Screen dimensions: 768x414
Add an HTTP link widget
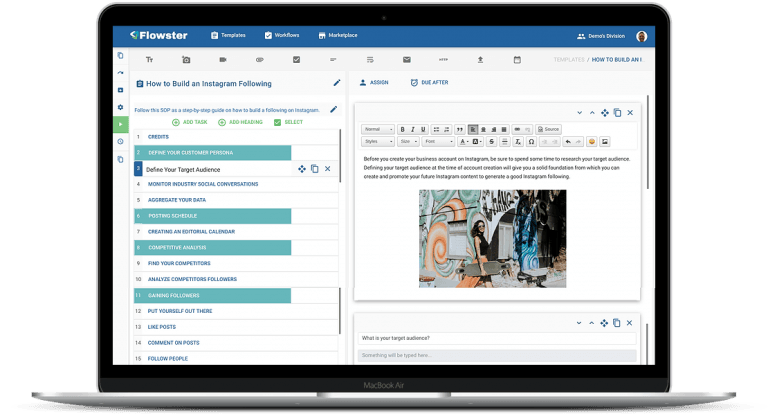point(443,60)
